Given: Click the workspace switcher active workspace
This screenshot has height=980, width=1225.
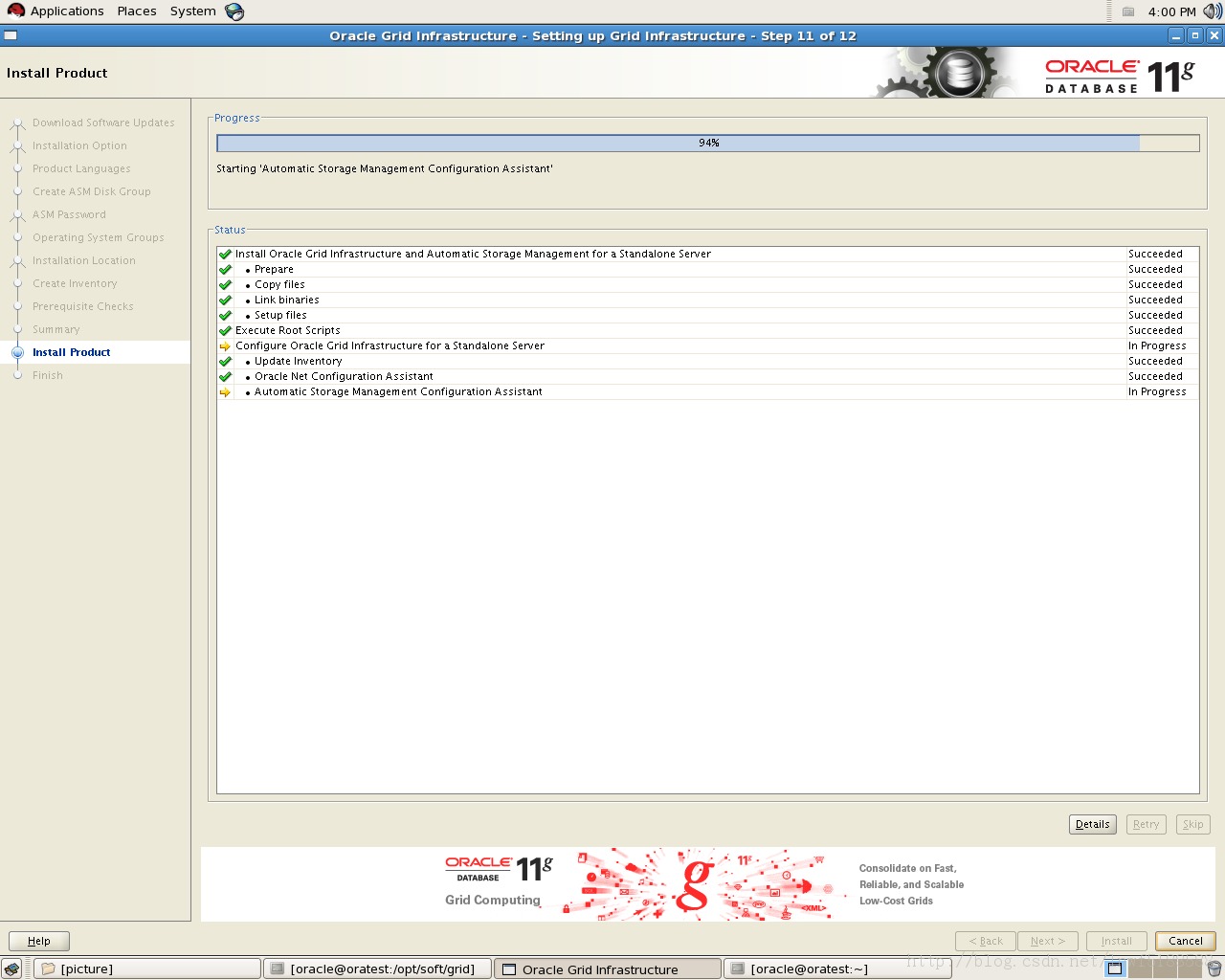Looking at the screenshot, I should click(1115, 969).
